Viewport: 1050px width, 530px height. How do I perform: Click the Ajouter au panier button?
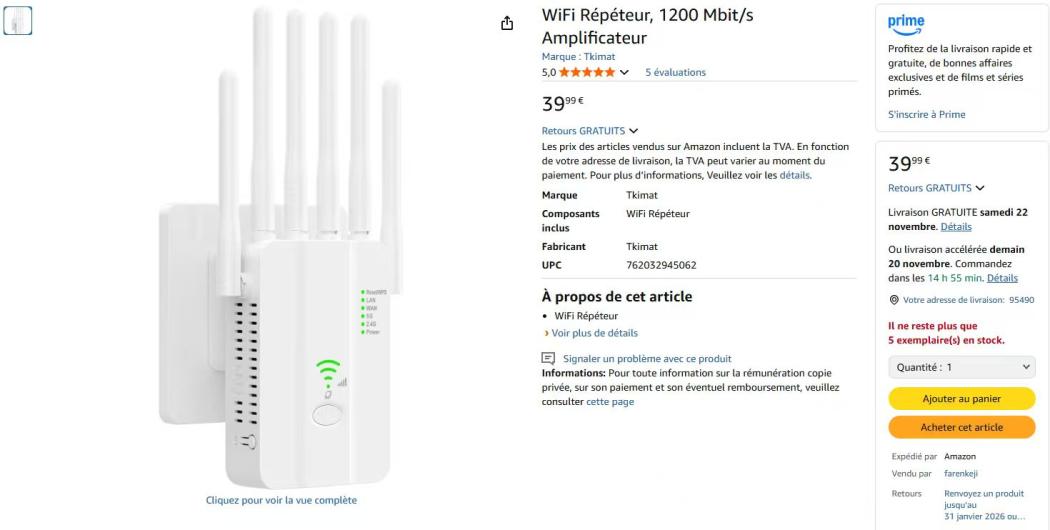[961, 399]
